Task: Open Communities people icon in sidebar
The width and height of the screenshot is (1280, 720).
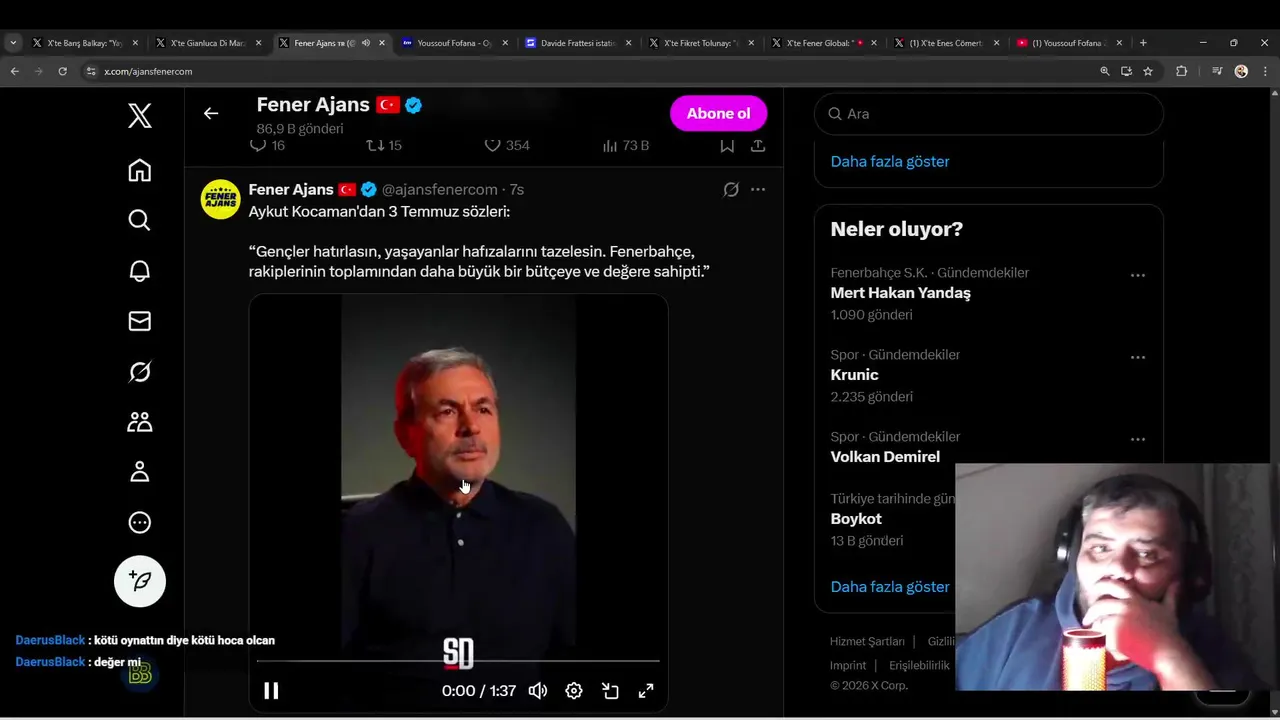Action: coord(140,422)
